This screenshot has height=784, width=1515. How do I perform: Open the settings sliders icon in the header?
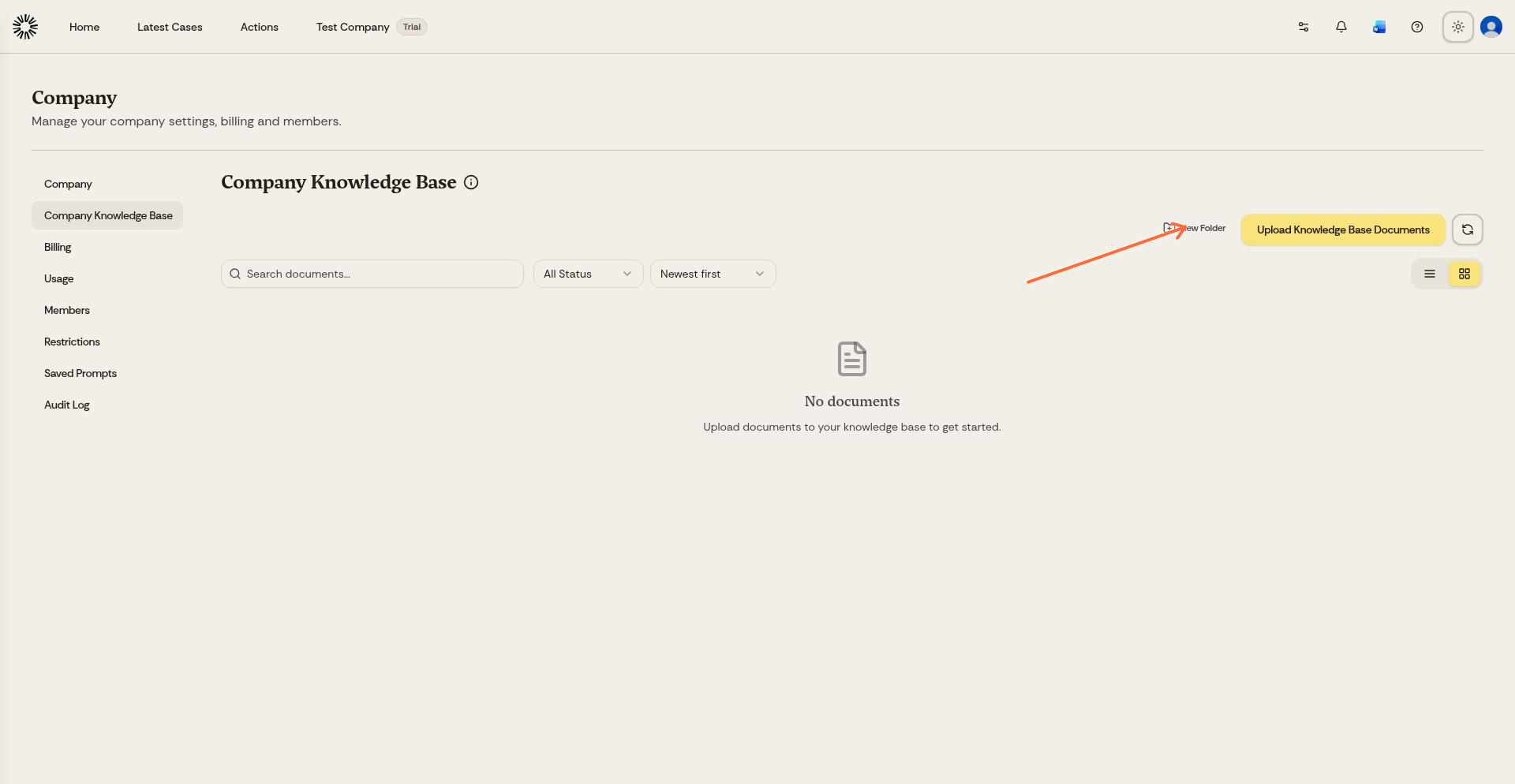point(1304,27)
